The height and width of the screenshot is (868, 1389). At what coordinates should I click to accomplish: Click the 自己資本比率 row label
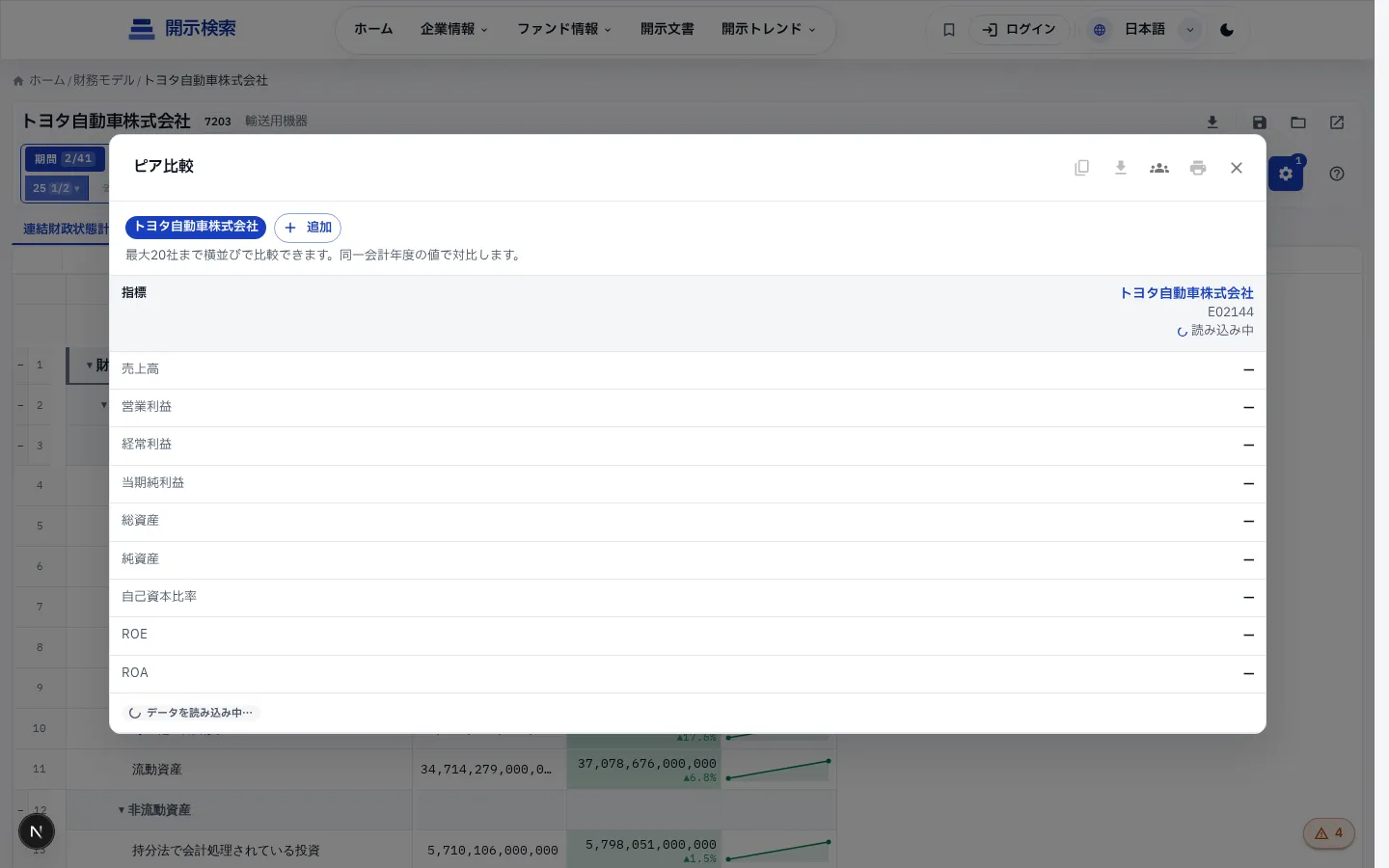pyautogui.click(x=159, y=597)
